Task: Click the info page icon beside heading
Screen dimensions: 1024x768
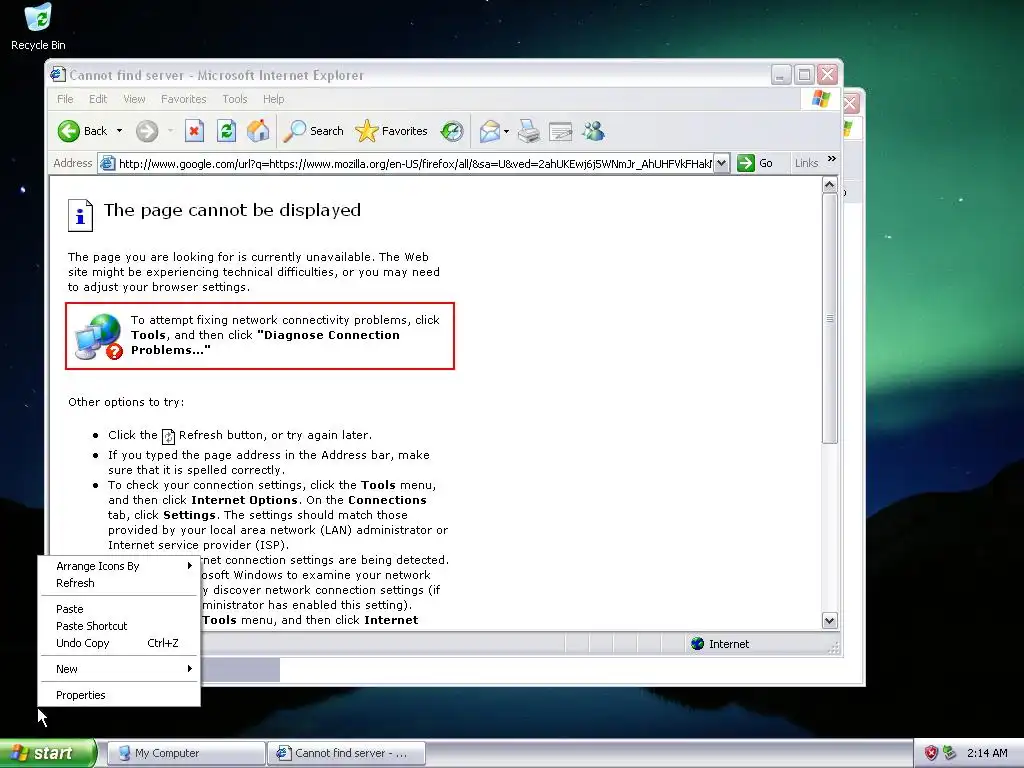Action: pos(80,215)
